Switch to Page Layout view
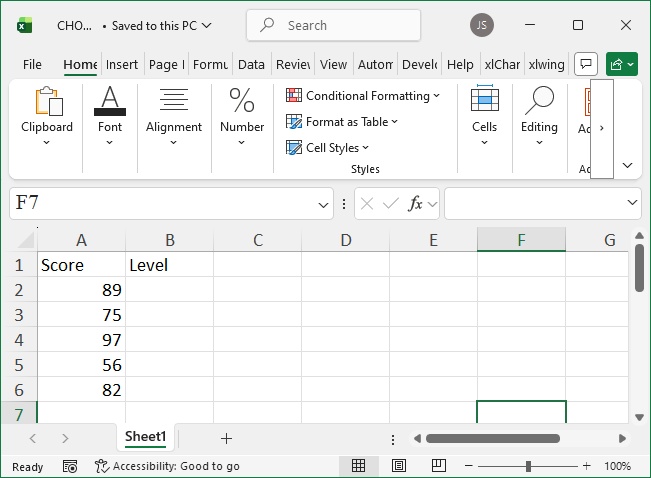This screenshot has height=478, width=651. tap(399, 466)
